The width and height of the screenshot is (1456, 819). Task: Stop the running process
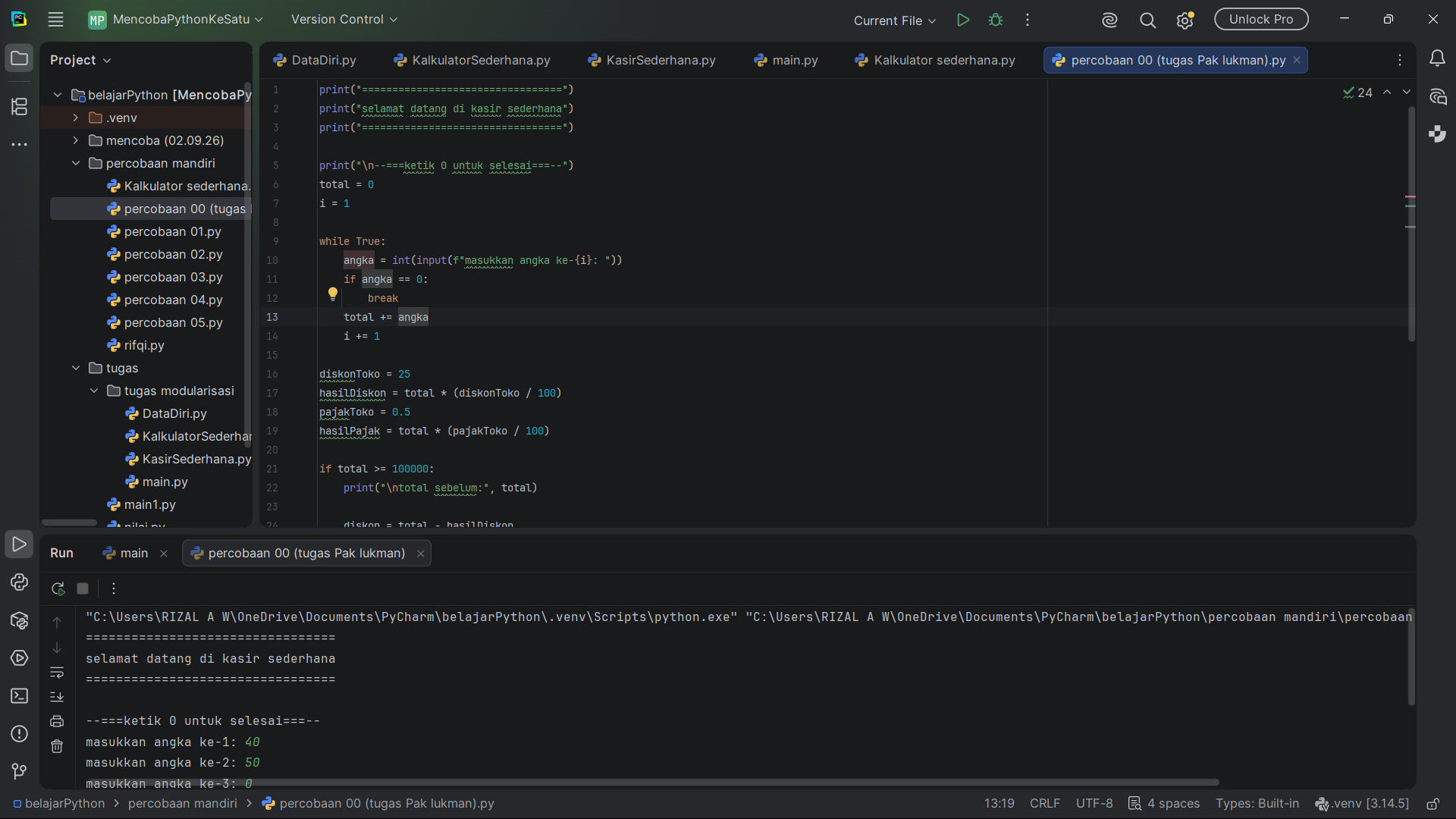(x=83, y=588)
